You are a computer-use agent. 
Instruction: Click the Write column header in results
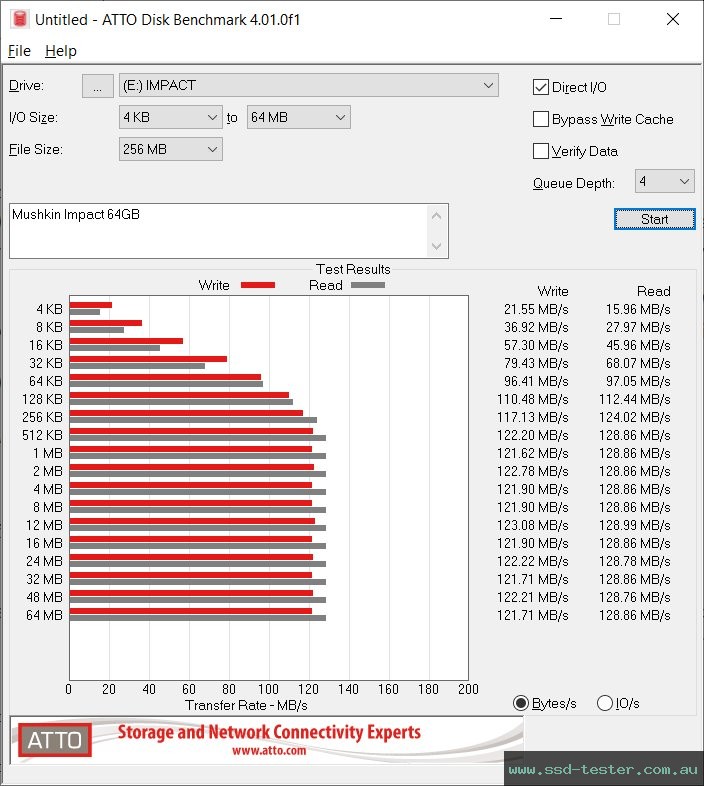coord(553,291)
